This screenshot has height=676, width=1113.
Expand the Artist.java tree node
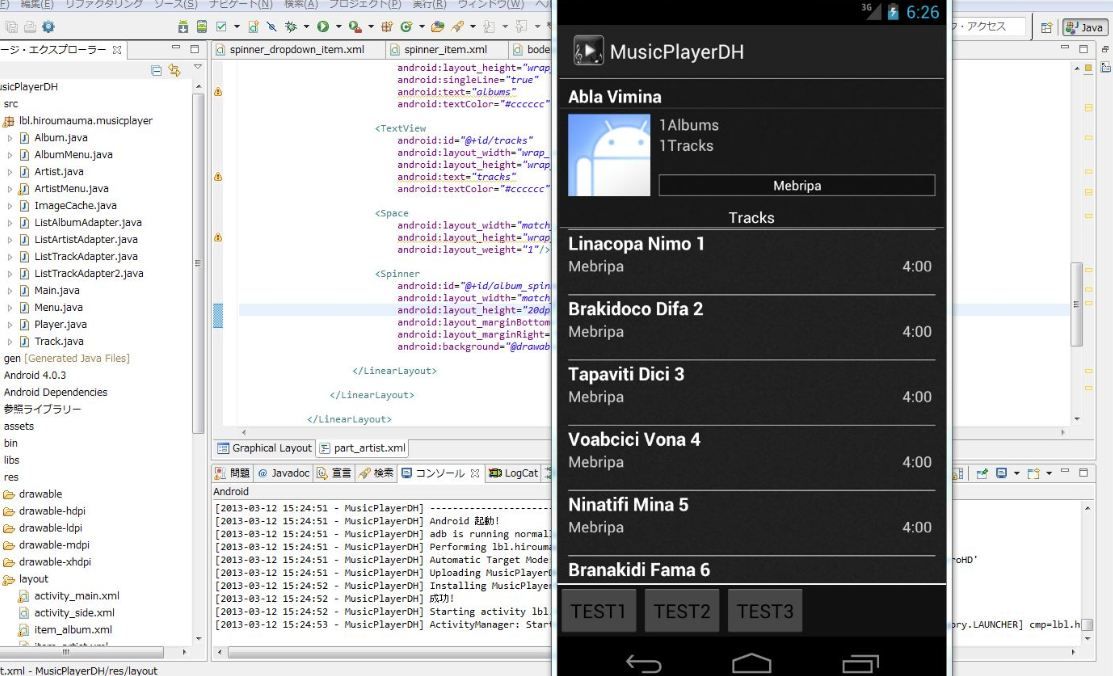click(x=10, y=172)
